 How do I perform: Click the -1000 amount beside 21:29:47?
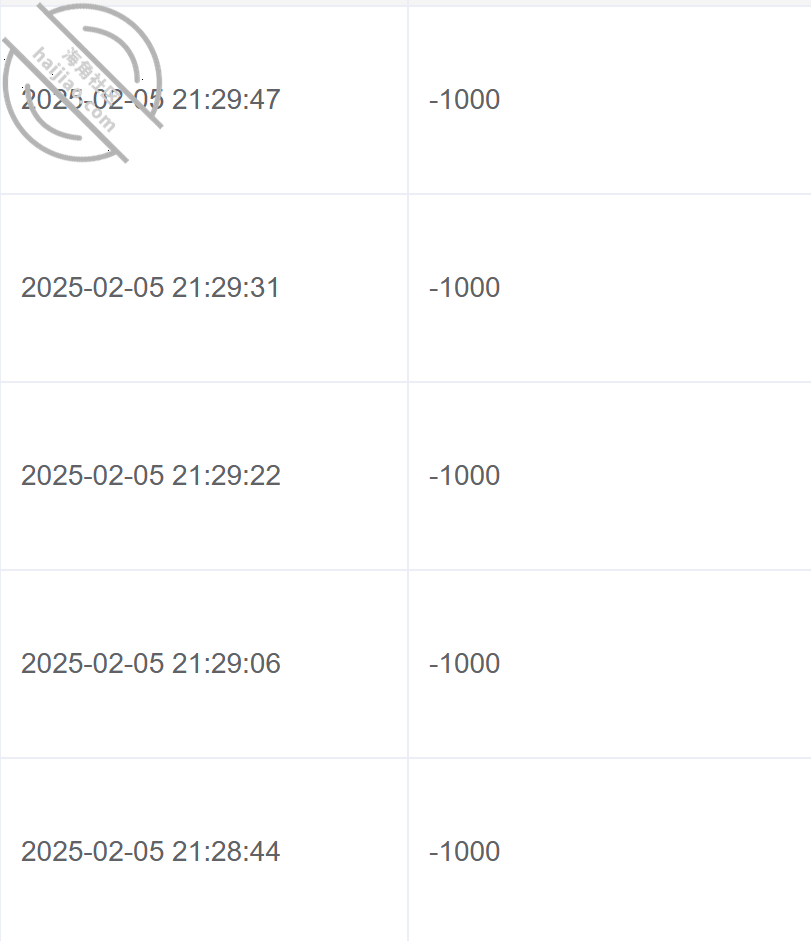(465, 100)
